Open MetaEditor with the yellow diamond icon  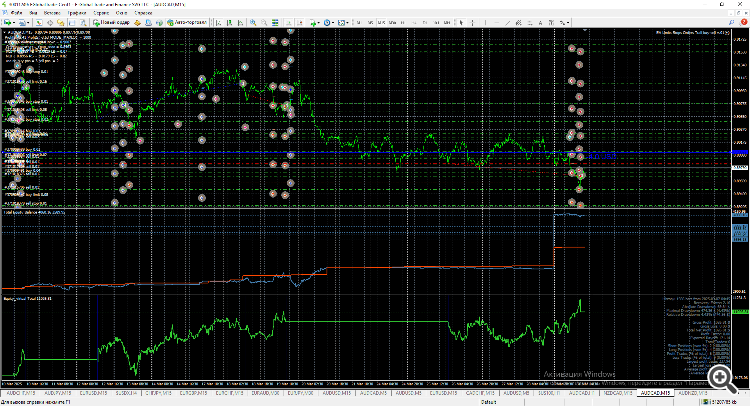coord(137,22)
